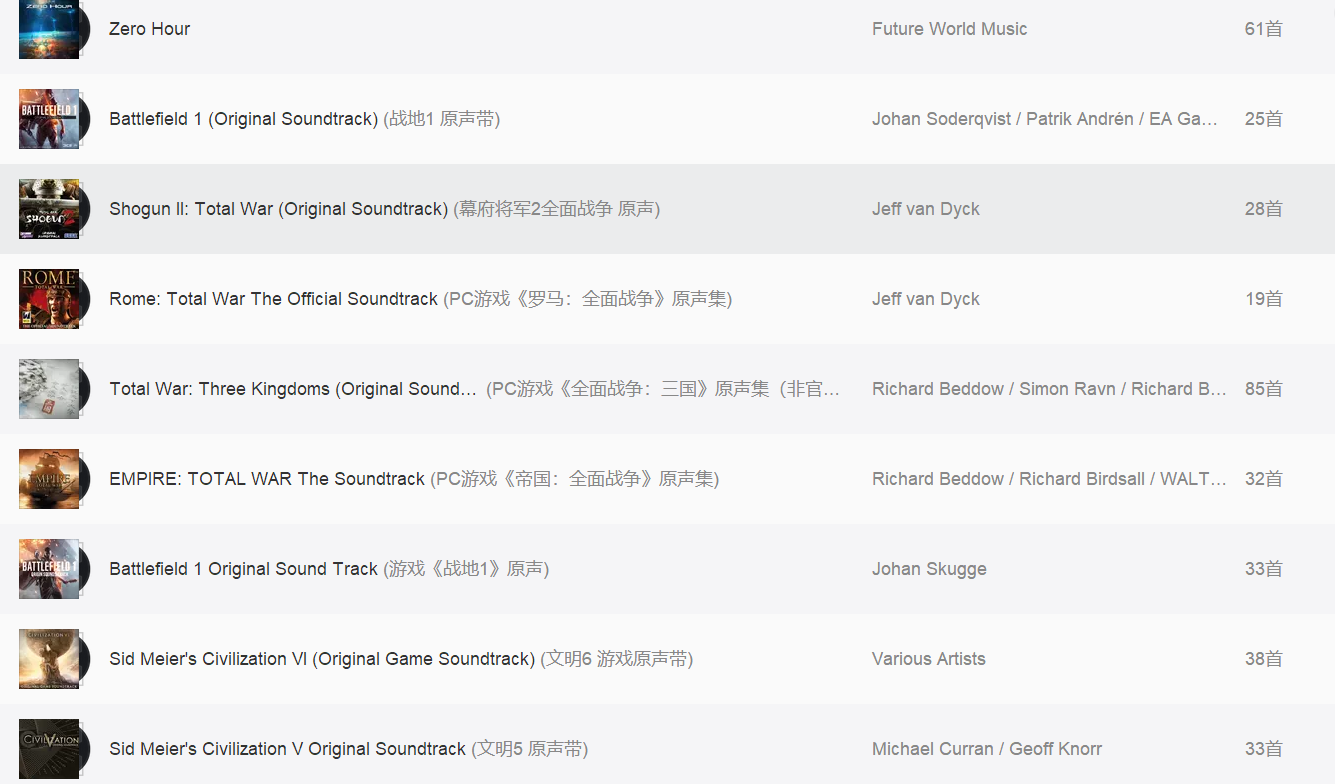Screen dimensions: 1335x784
Task: Click the 85首 track count for Three Kingdoms
Action: coord(1264,389)
